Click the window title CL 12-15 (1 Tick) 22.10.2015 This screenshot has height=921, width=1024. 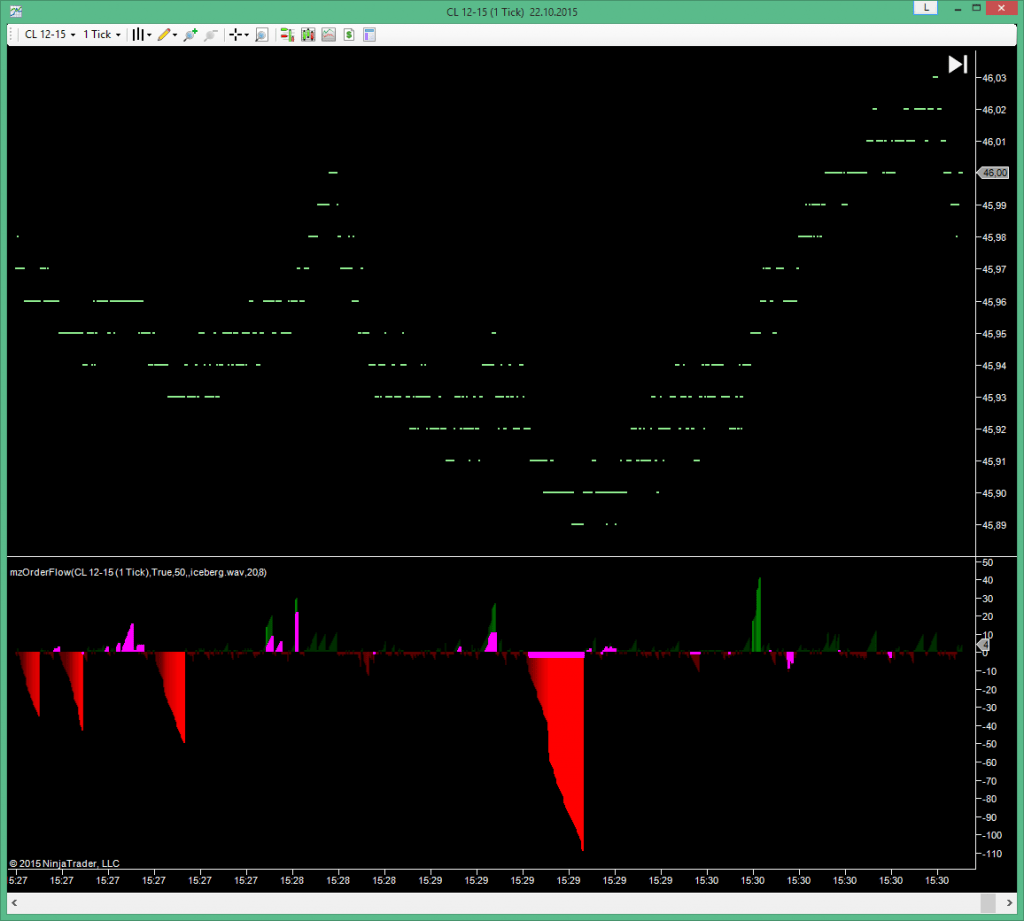click(x=512, y=12)
